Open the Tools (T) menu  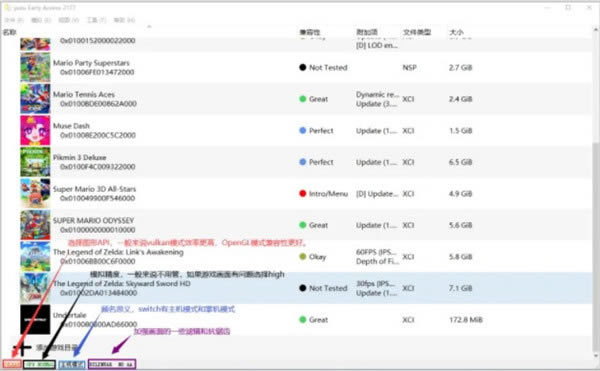pyautogui.click(x=96, y=20)
